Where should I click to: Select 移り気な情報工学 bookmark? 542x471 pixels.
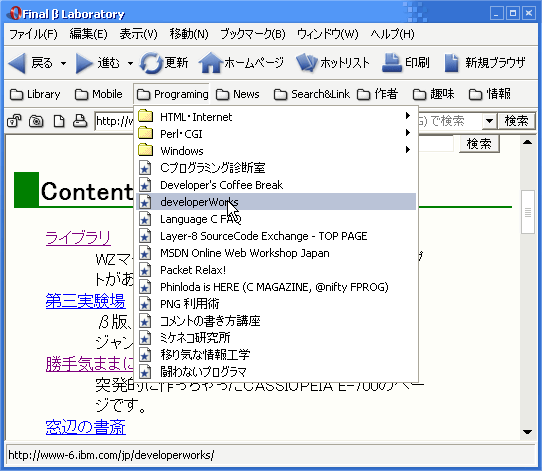point(276,355)
